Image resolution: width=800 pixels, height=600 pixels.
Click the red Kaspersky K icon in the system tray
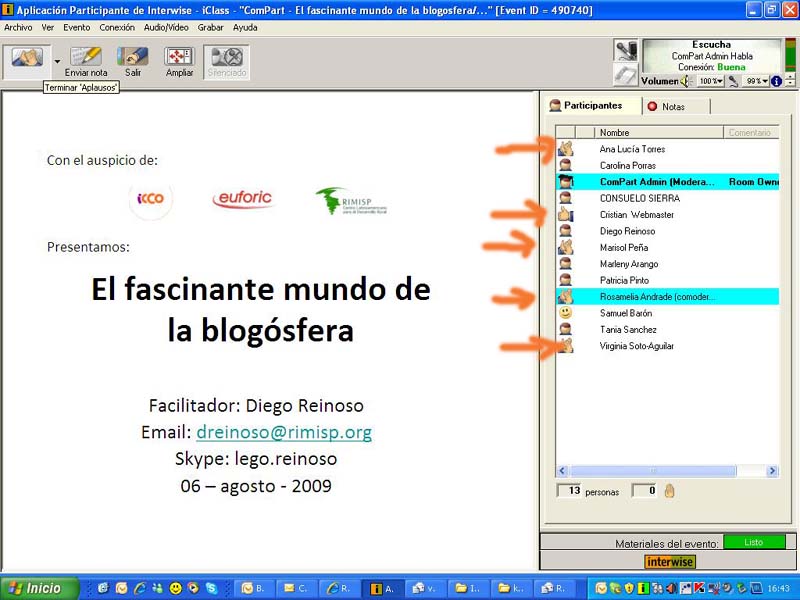tap(699, 588)
